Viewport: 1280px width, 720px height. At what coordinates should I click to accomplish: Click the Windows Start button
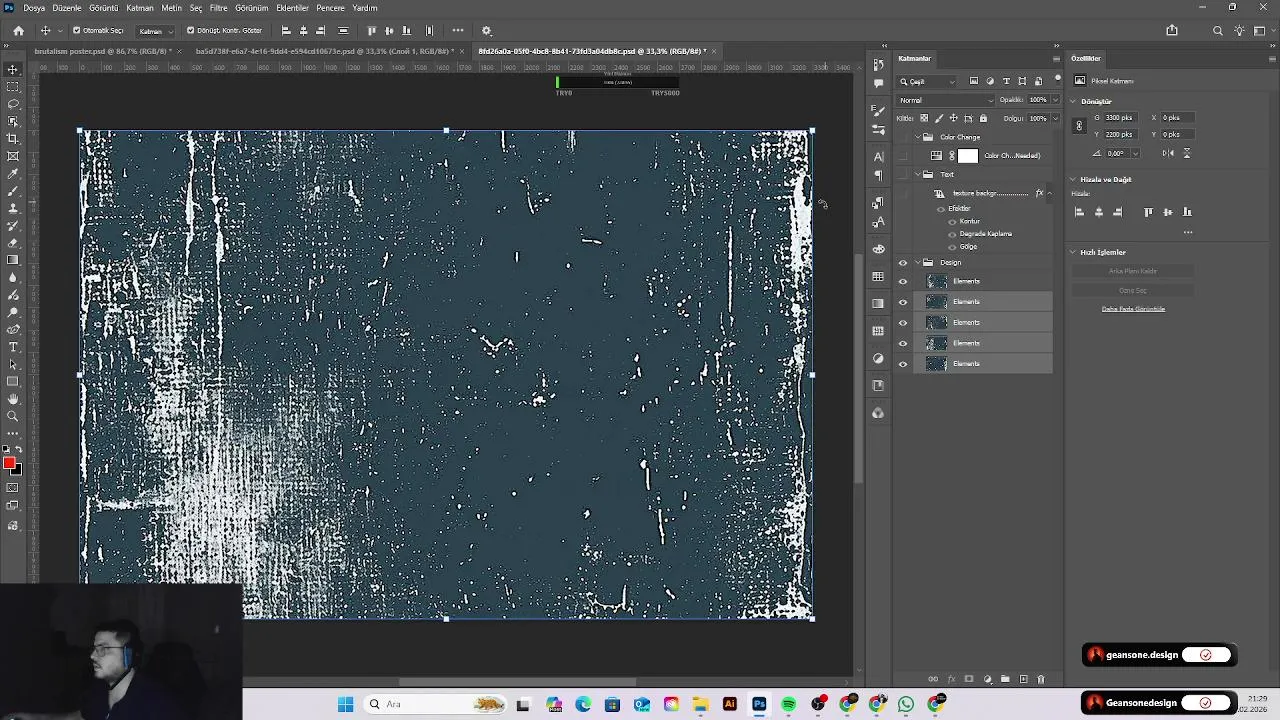click(x=345, y=704)
